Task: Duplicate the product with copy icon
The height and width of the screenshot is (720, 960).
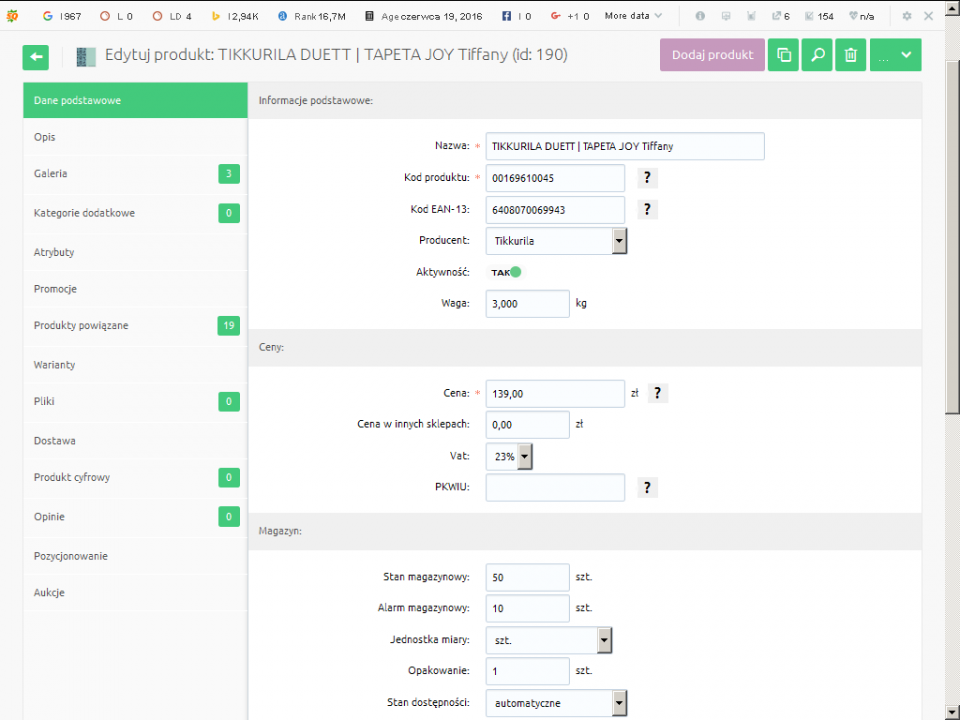Action: 783,55
